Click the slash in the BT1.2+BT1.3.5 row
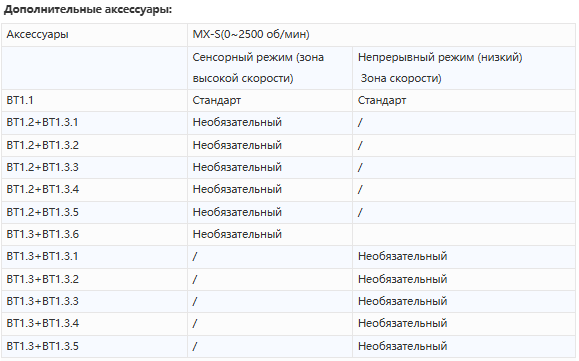This screenshot has width=579, height=361. (360, 213)
